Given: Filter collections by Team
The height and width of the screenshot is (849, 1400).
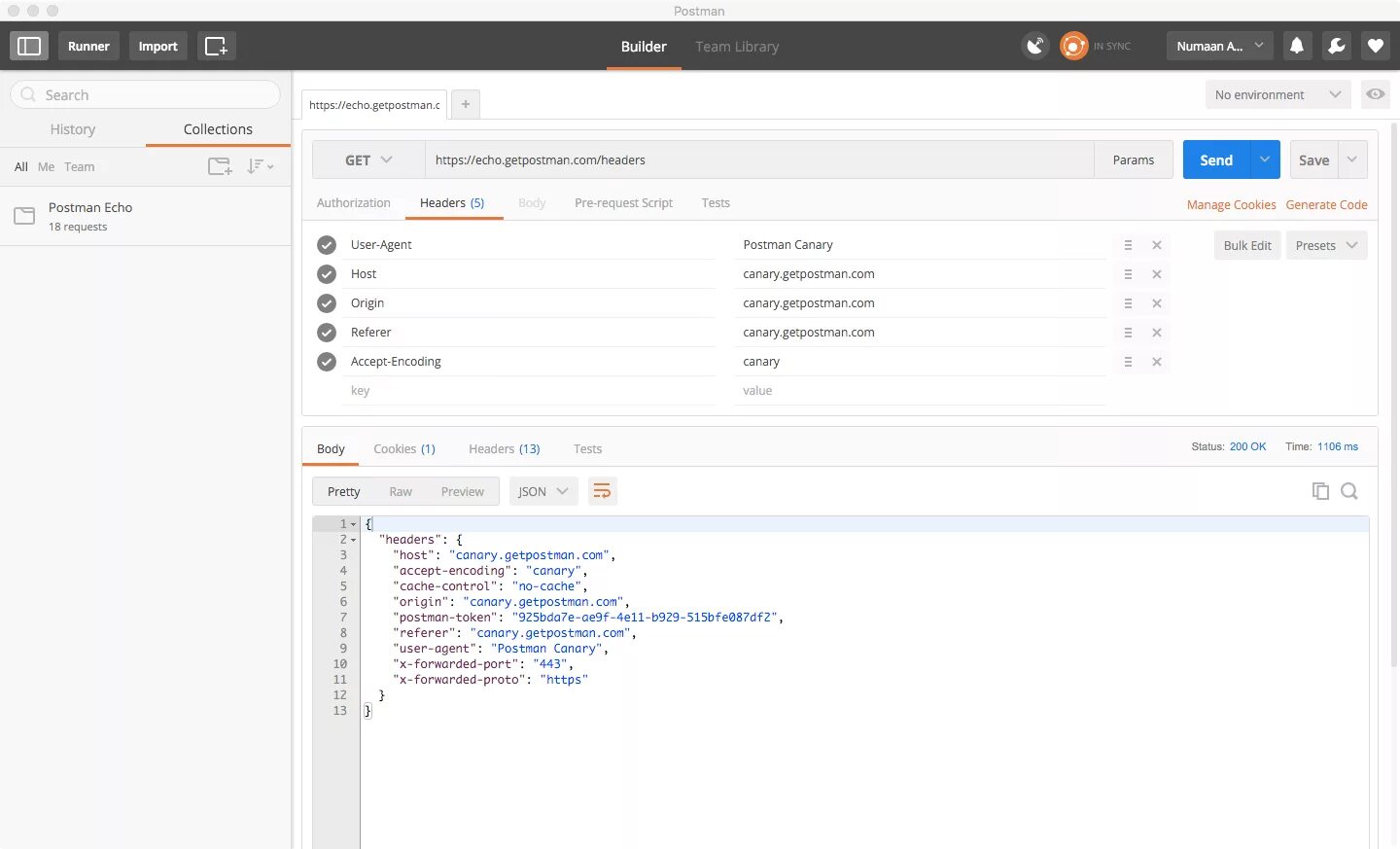Looking at the screenshot, I should [80, 166].
